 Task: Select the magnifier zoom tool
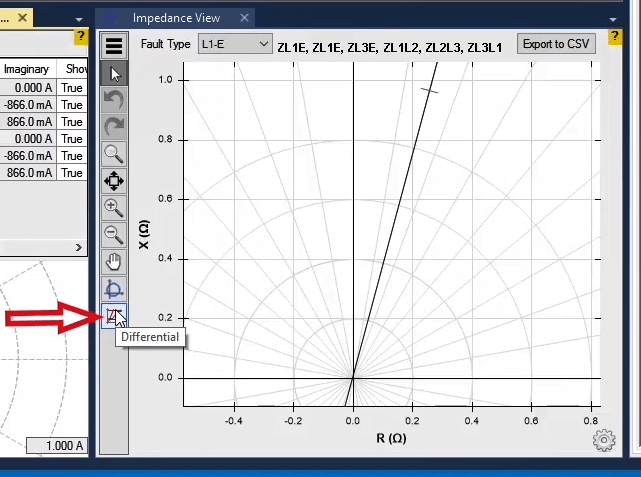(x=114, y=154)
